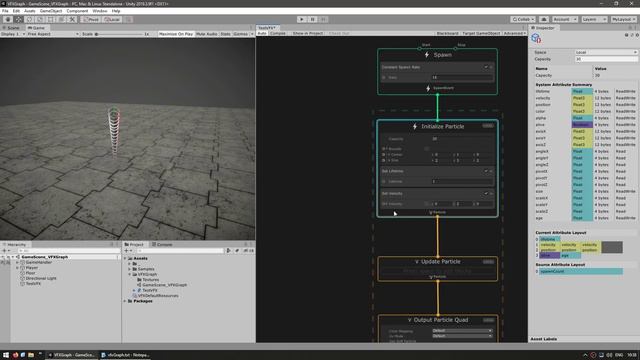Click the Play button
Image resolution: width=640 pixels, height=360 pixels.
302,19
